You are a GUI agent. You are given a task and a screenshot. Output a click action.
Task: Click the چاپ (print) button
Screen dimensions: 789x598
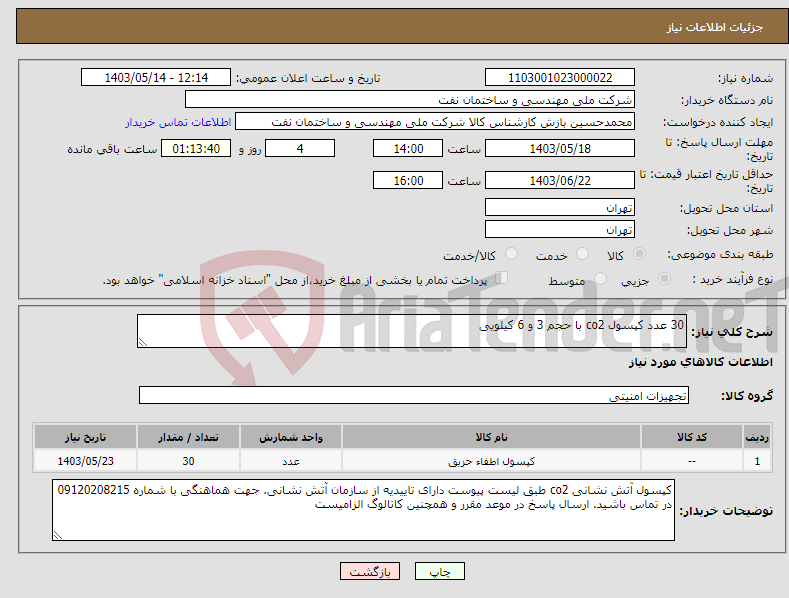pos(439,571)
